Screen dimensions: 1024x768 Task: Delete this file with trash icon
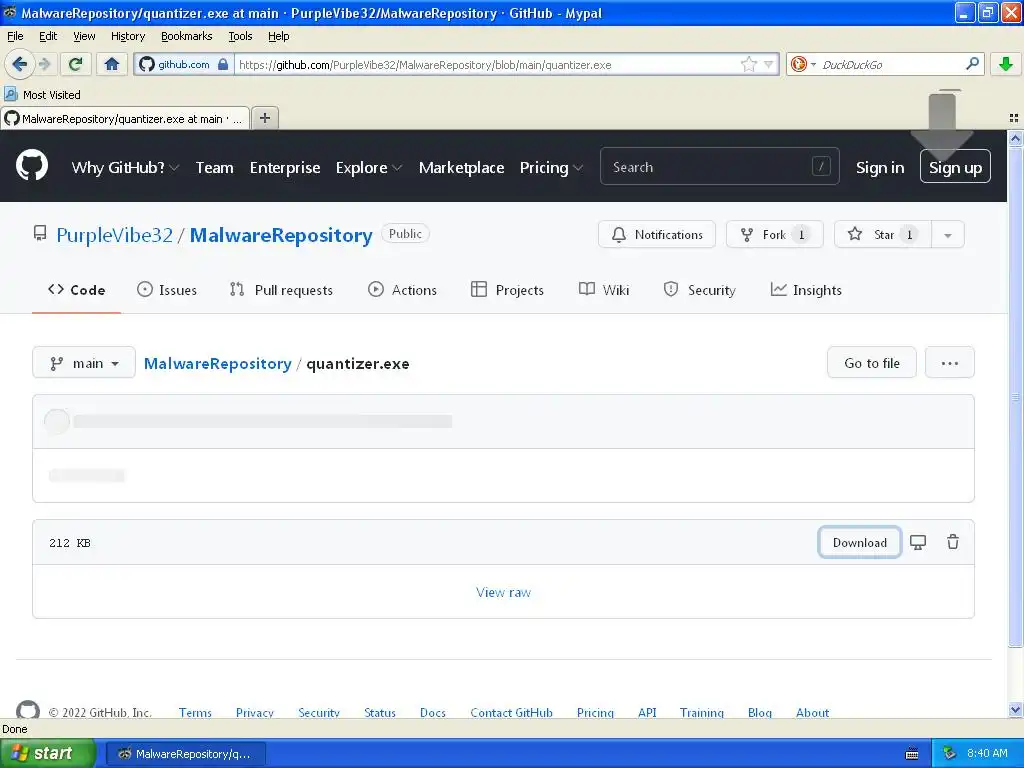[953, 542]
